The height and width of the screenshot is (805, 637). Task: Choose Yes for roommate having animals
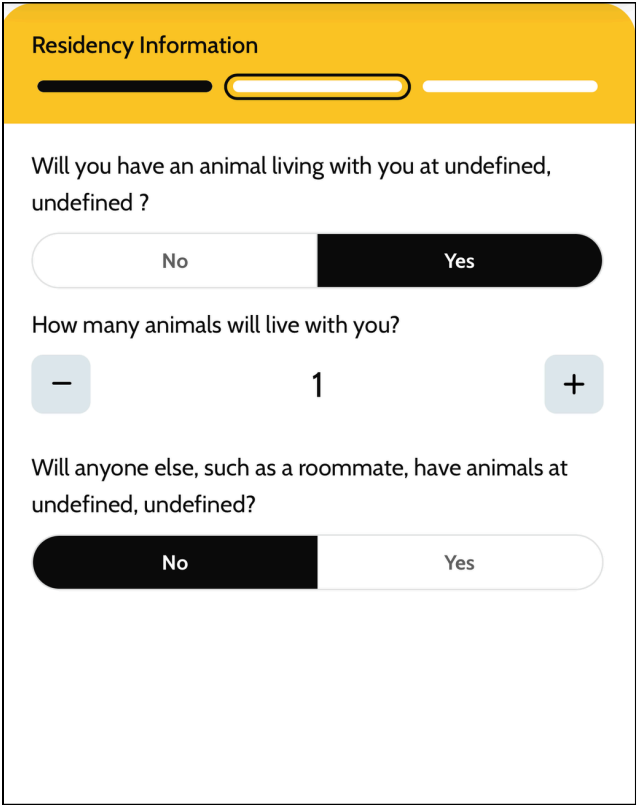point(459,563)
